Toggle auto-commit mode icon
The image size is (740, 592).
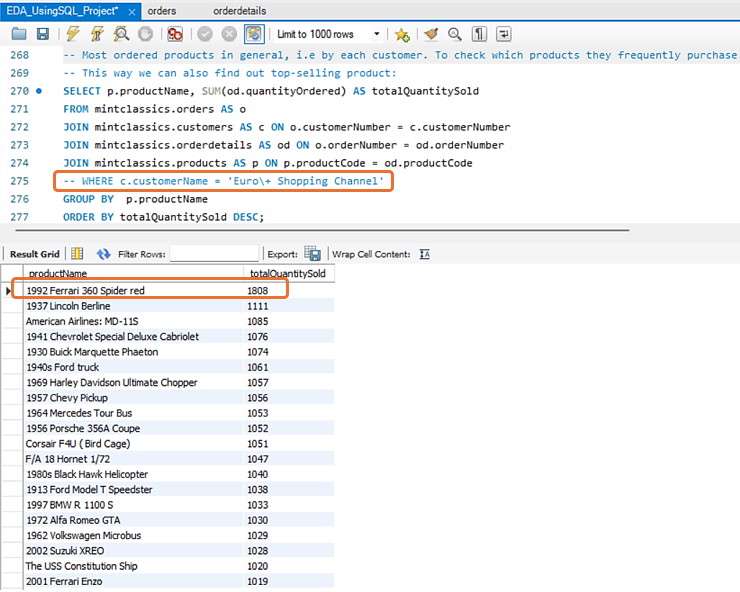point(254,34)
